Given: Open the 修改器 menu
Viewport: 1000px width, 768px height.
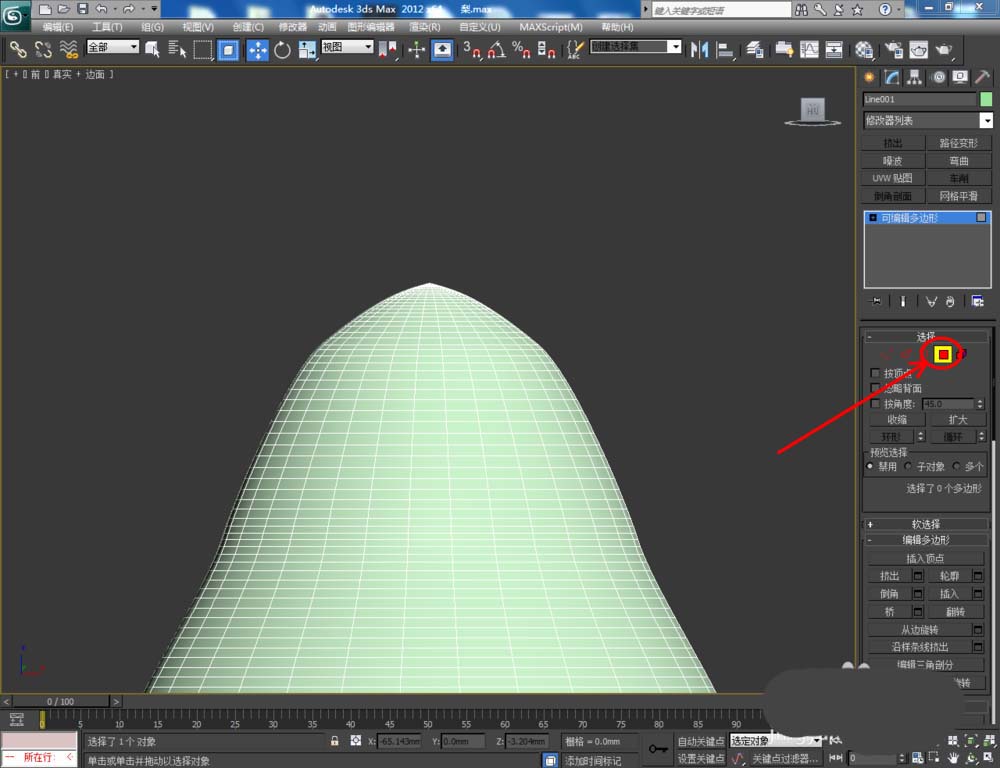Looking at the screenshot, I should tap(292, 27).
